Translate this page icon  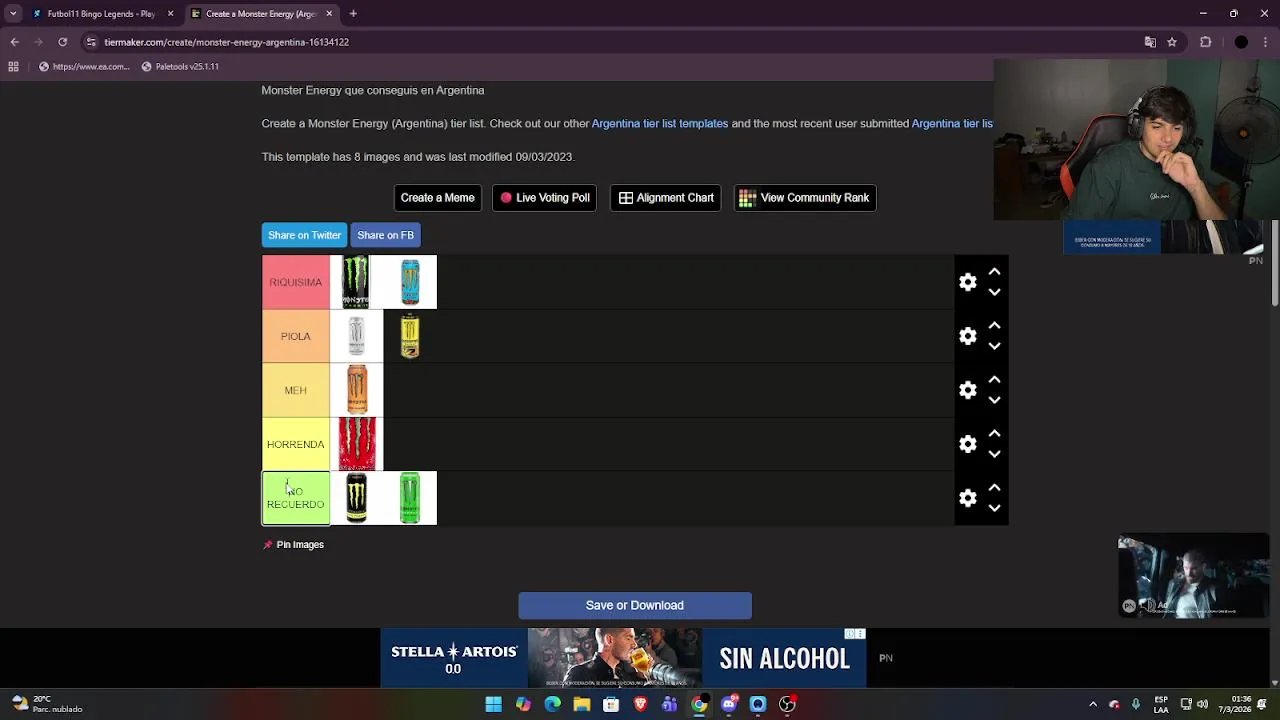1150,42
